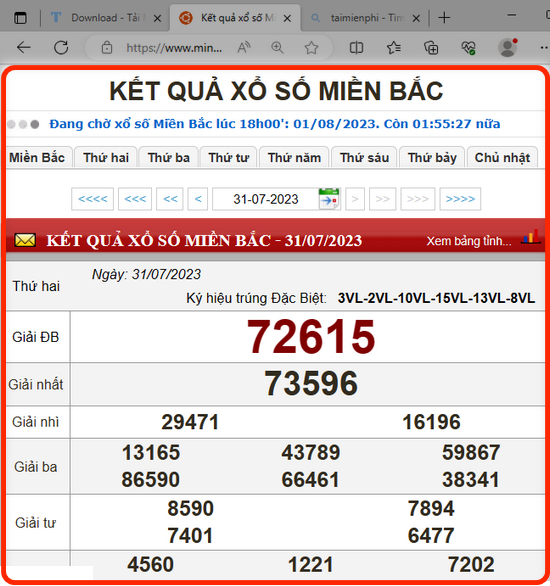The height and width of the screenshot is (586, 550).
Task: Open the browser settings ellipsis menu
Action: 545,47
